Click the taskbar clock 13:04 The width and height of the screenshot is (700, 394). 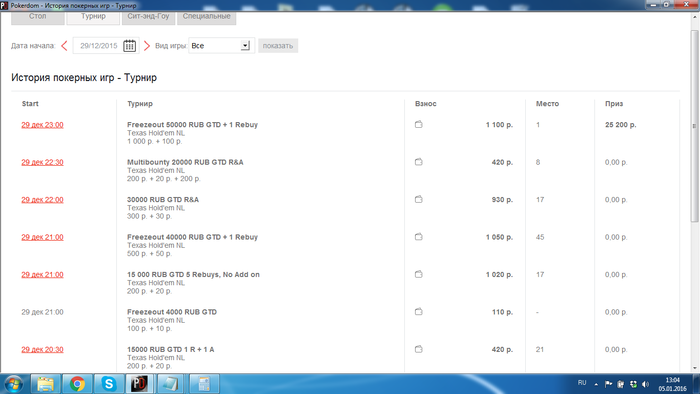pos(672,380)
